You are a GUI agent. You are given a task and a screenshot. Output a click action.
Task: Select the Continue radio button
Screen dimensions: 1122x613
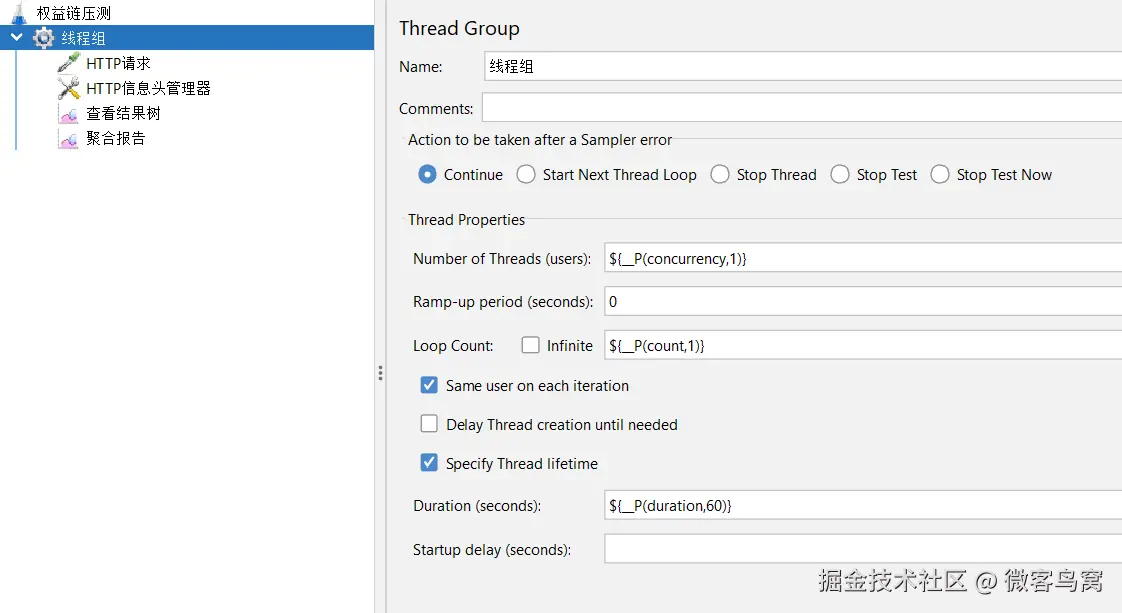[x=428, y=174]
